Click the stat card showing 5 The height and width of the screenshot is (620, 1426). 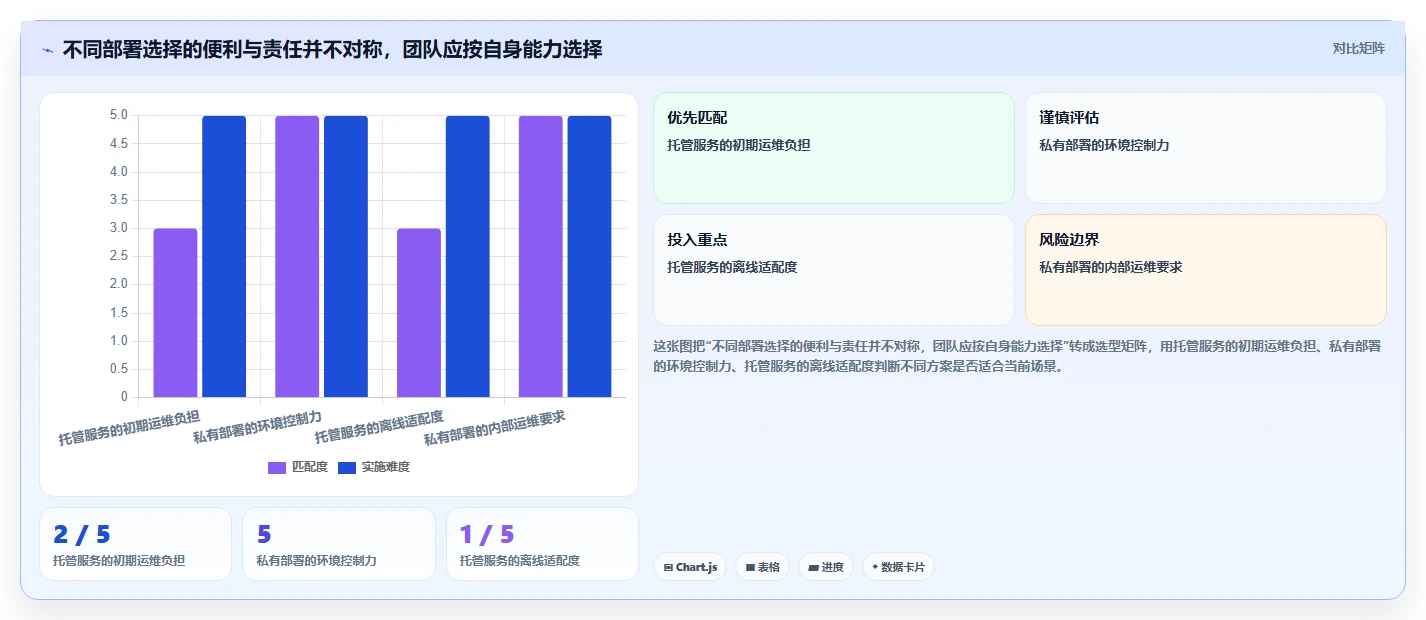click(x=339, y=544)
